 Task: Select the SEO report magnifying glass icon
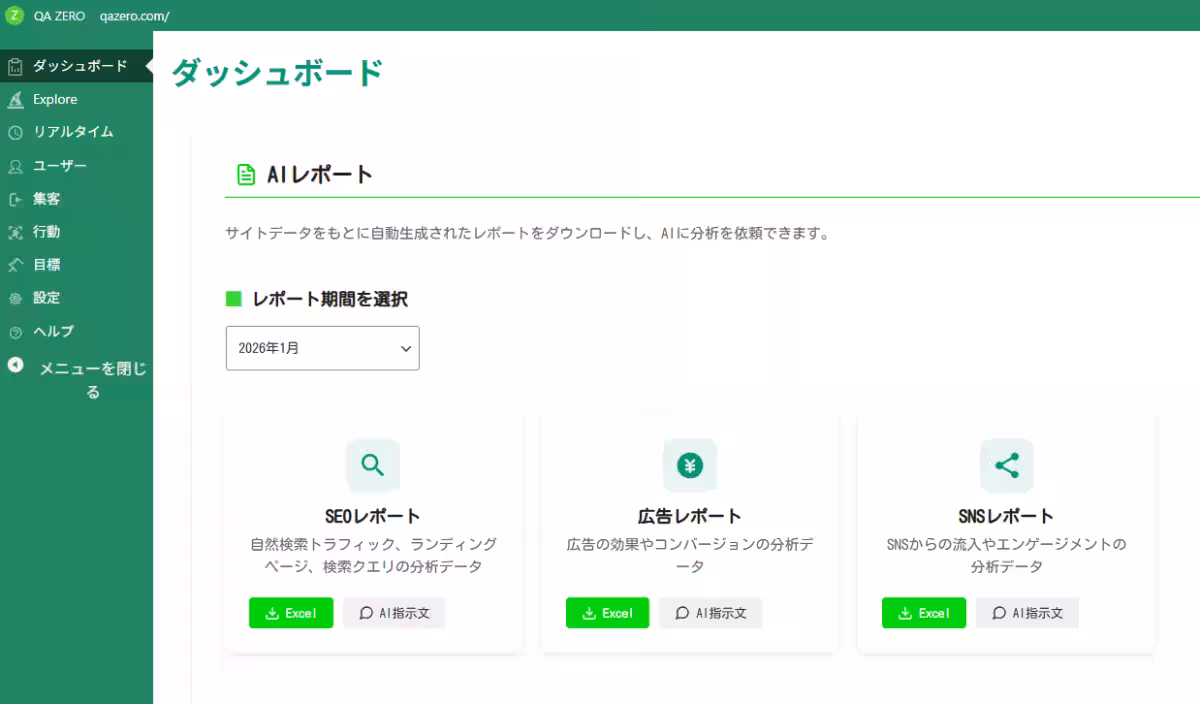coord(373,466)
